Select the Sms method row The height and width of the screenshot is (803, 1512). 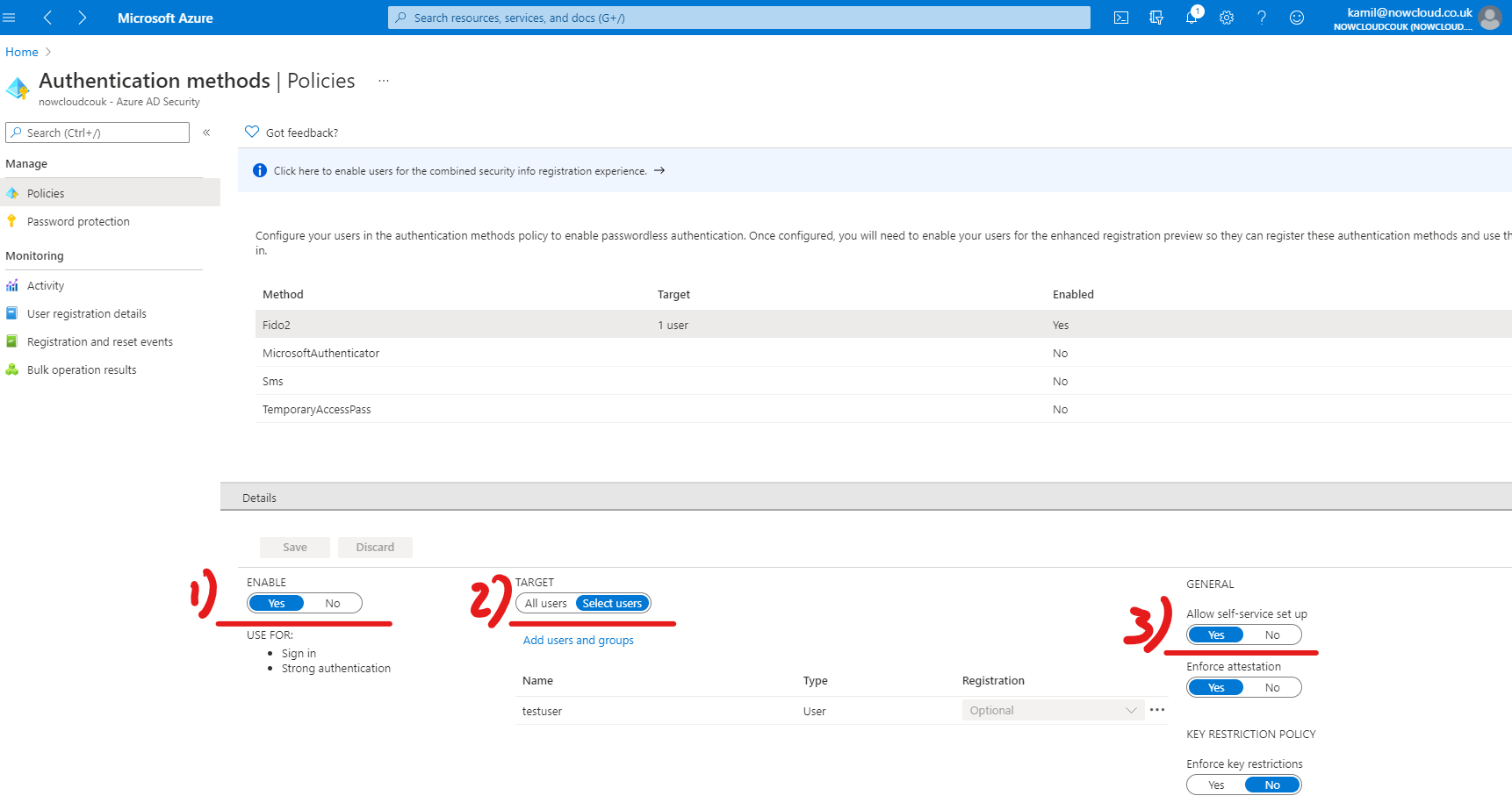click(x=883, y=381)
